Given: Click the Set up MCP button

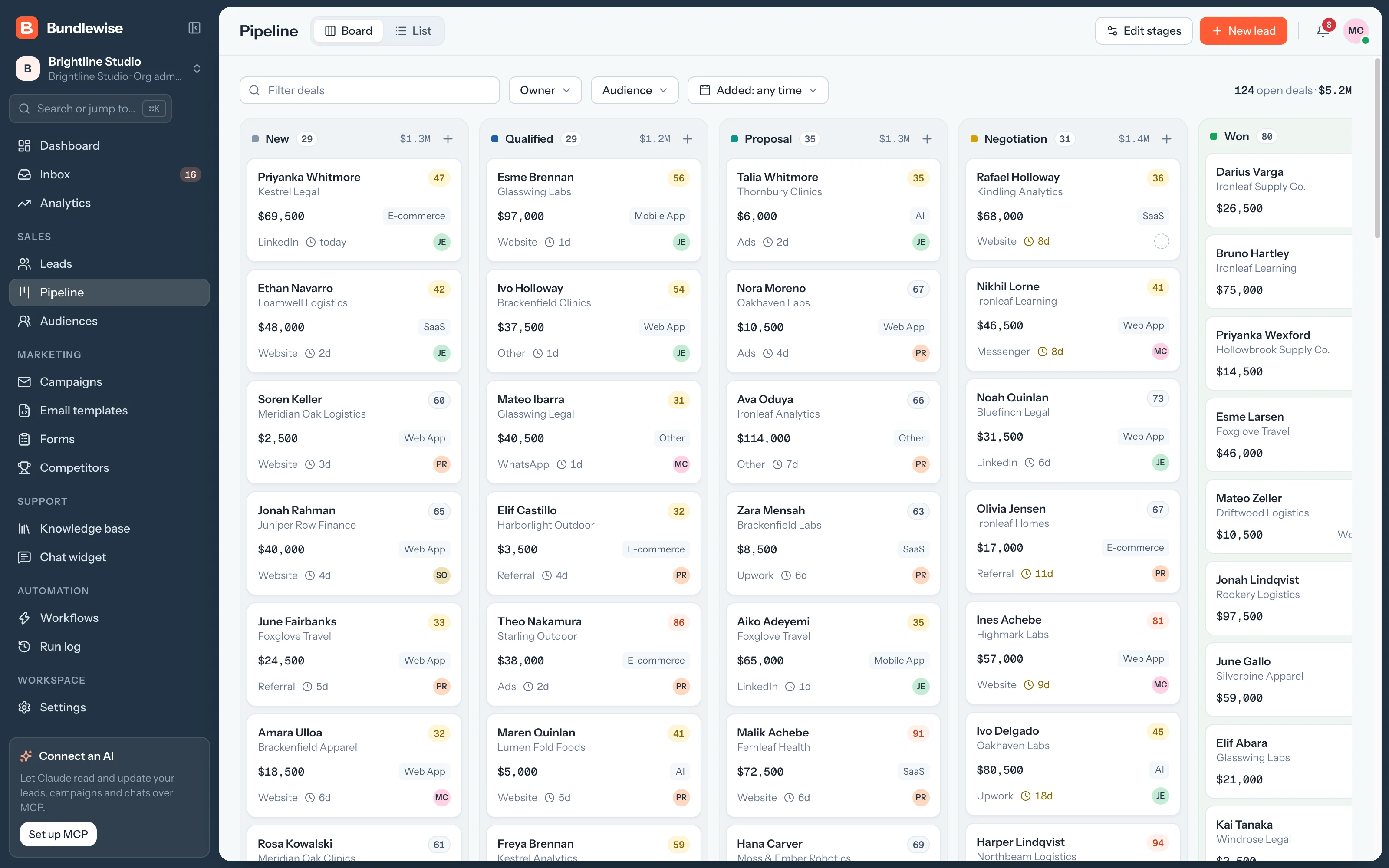Looking at the screenshot, I should point(59,834).
